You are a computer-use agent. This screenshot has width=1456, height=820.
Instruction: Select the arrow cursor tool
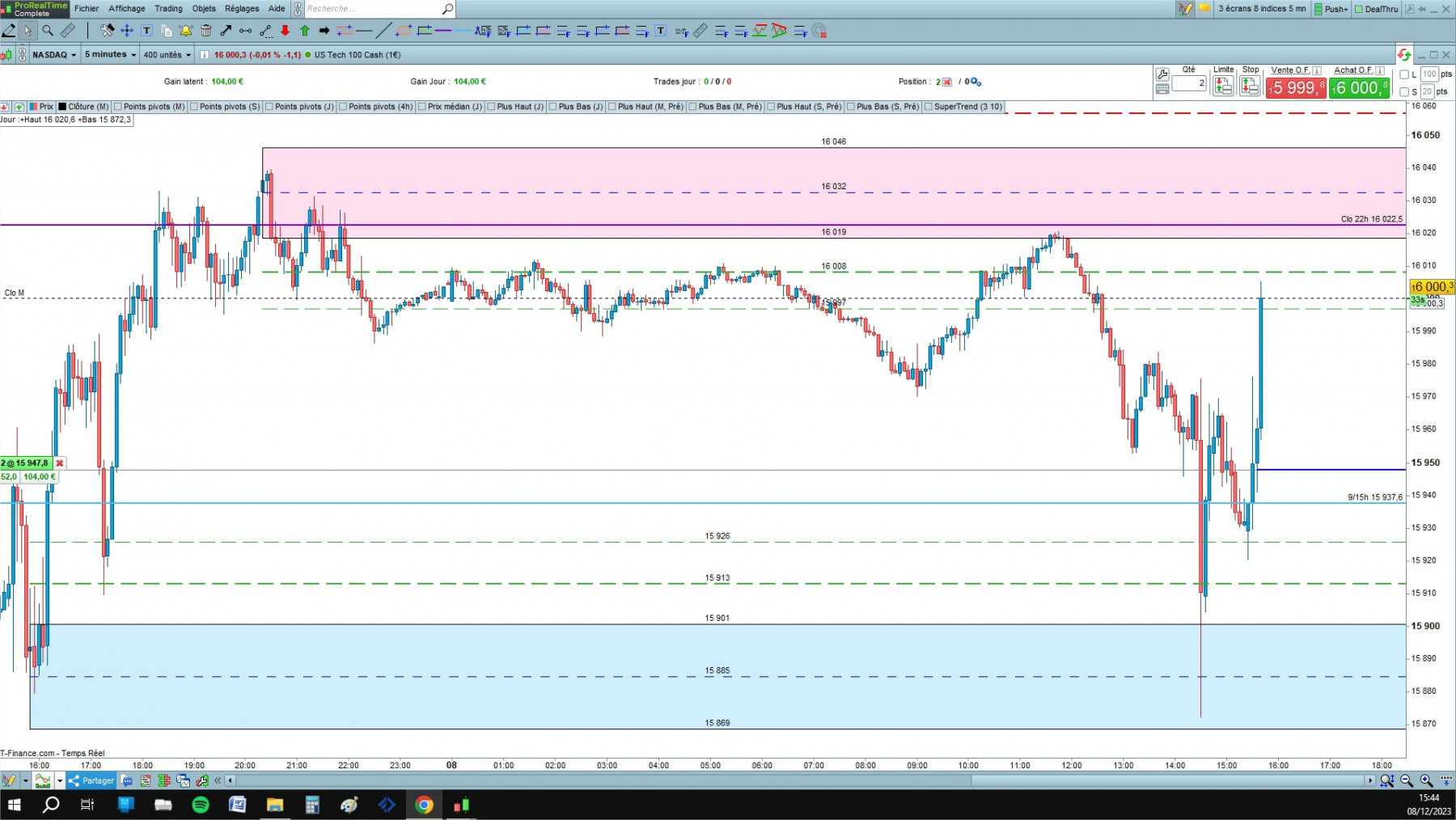28,31
